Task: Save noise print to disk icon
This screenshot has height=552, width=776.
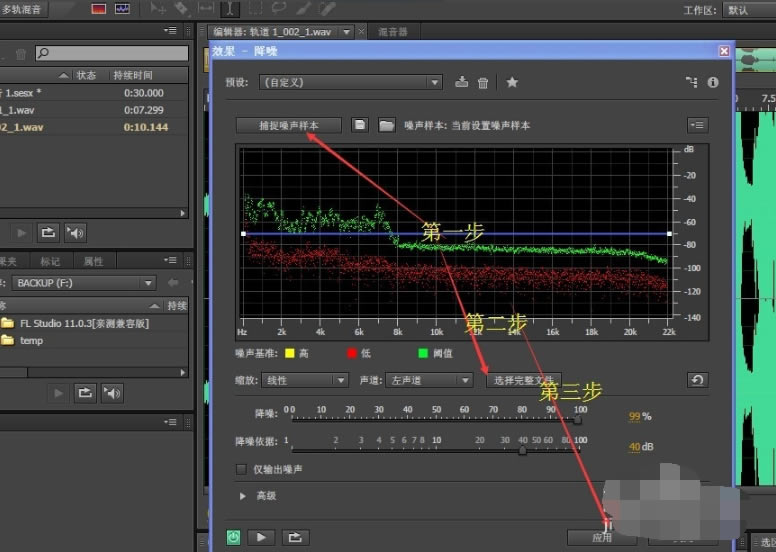Action: pos(360,125)
